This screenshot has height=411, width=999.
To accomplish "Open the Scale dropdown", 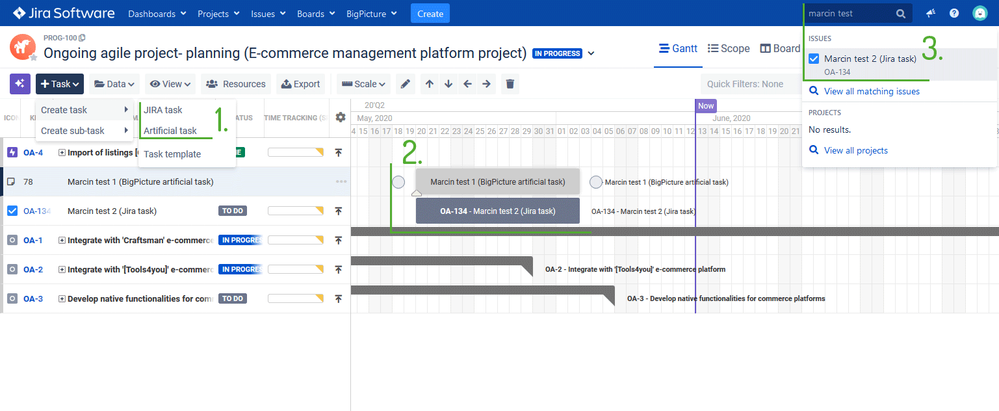I will pyautogui.click(x=364, y=84).
